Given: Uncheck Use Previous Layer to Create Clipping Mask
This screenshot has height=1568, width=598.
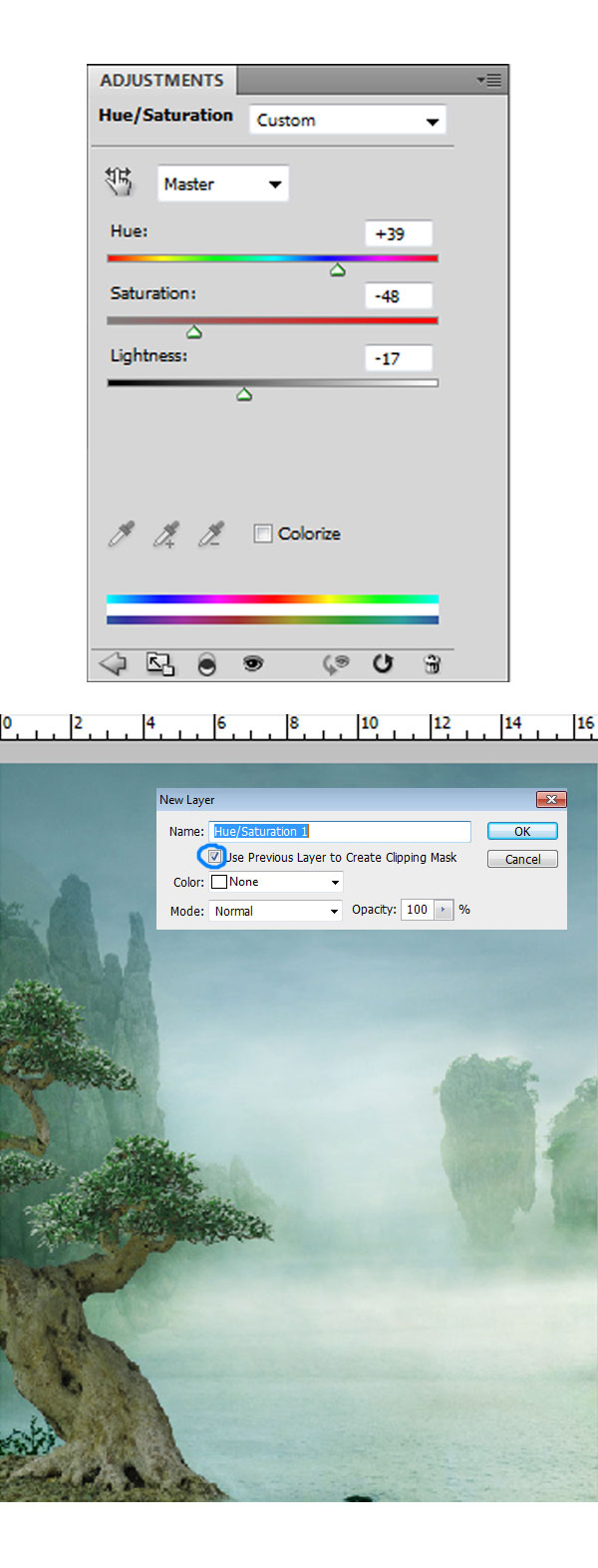Looking at the screenshot, I should pos(214,857).
